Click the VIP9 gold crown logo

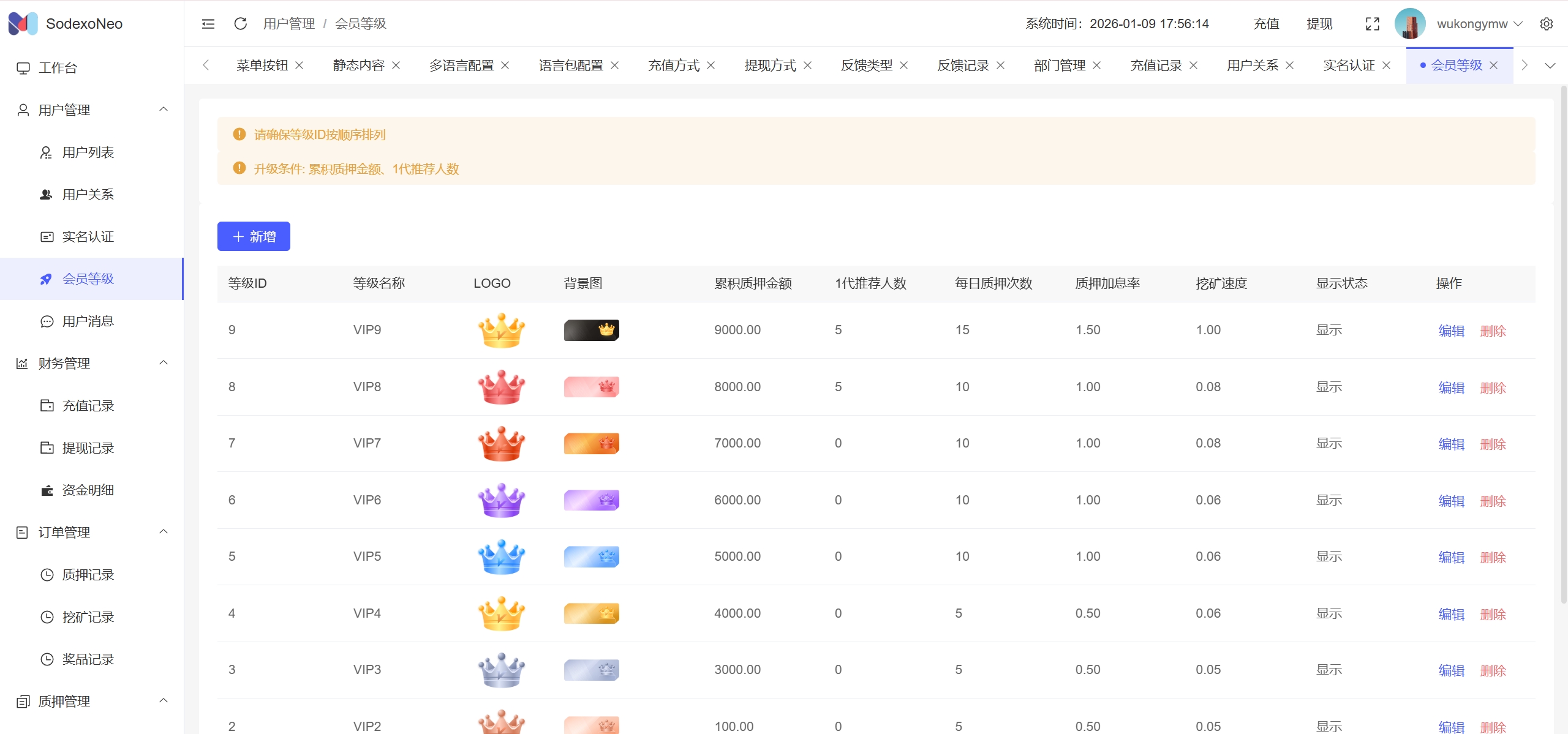point(501,331)
